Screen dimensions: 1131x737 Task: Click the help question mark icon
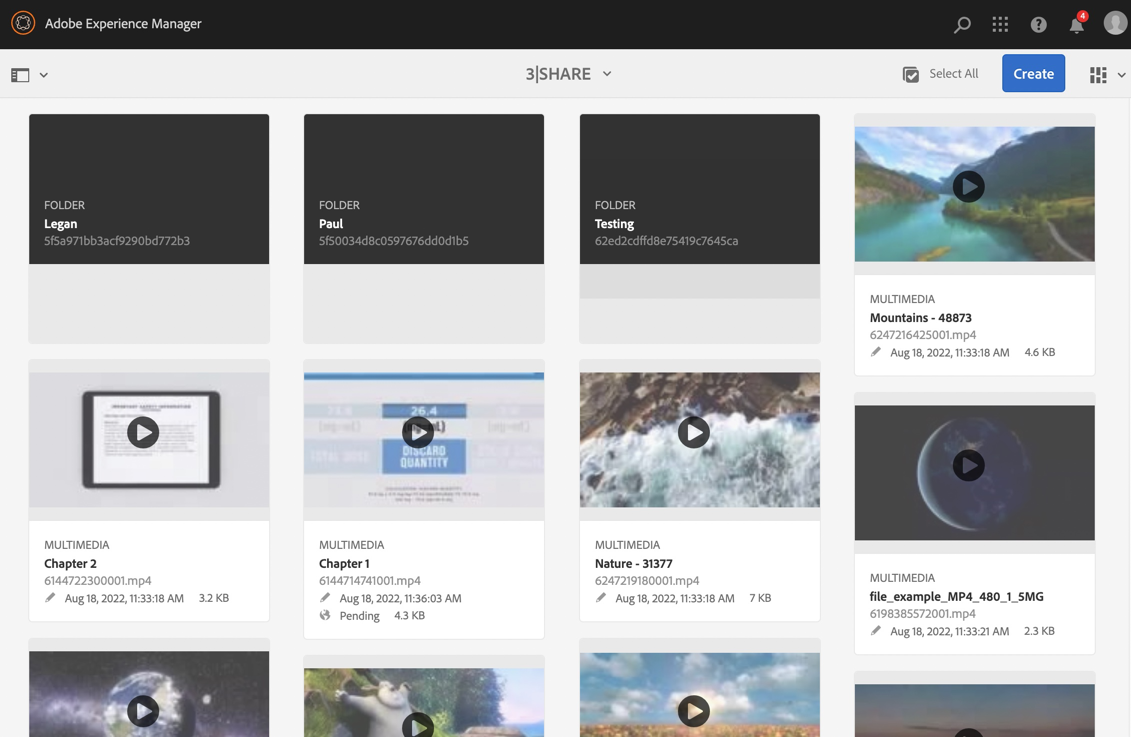click(1039, 24)
